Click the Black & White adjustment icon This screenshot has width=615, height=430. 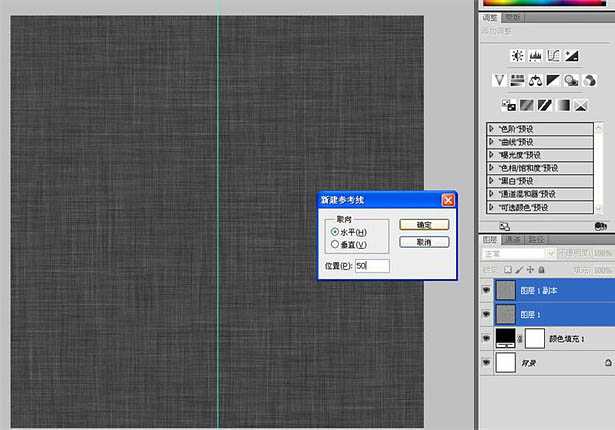coord(552,80)
